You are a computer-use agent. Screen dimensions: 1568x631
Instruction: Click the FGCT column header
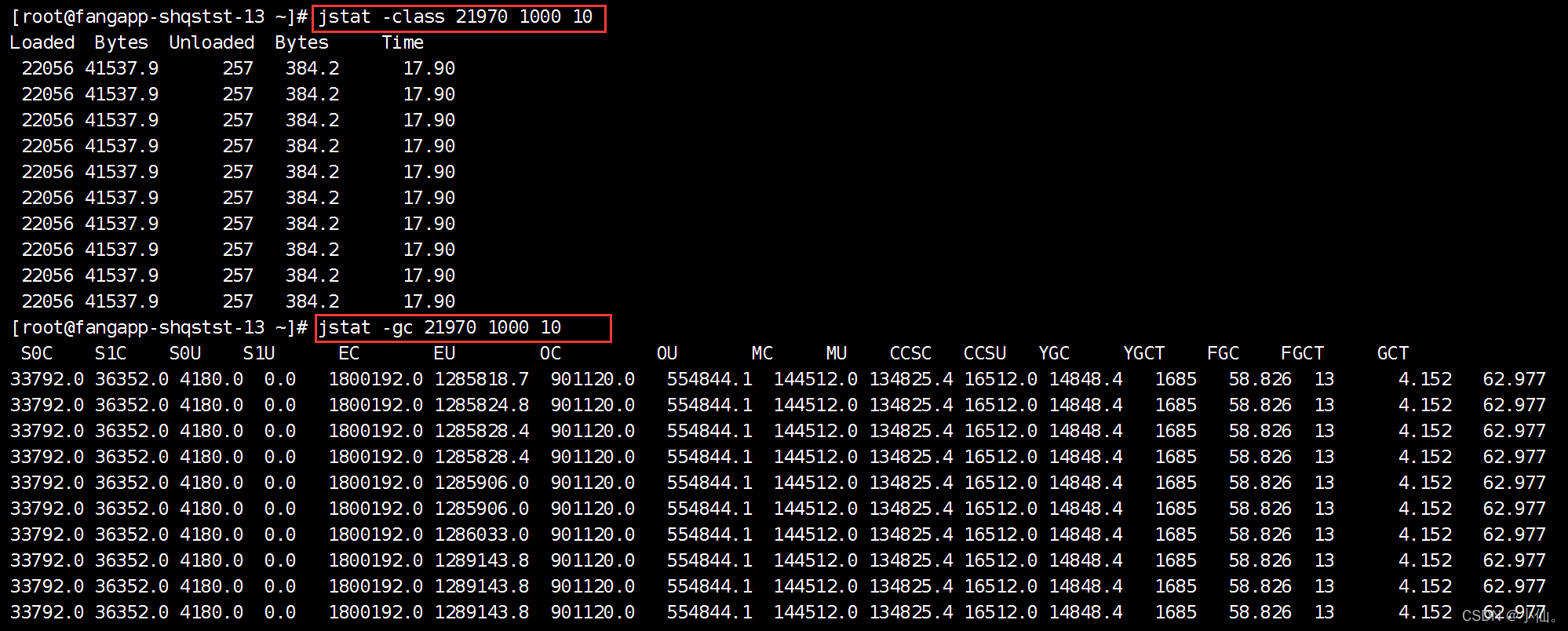(1302, 354)
